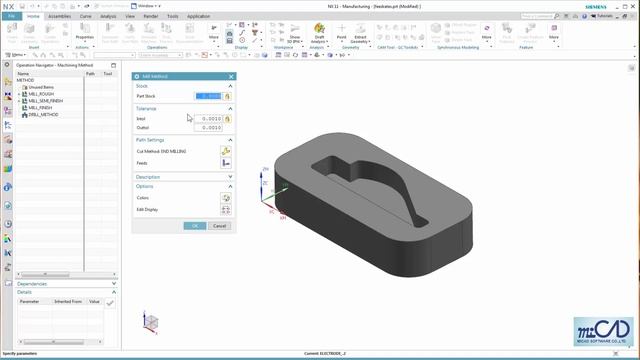The image size is (640, 360).
Task: Click the command finder search icon
Action: pyautogui.click(x=556, y=16)
